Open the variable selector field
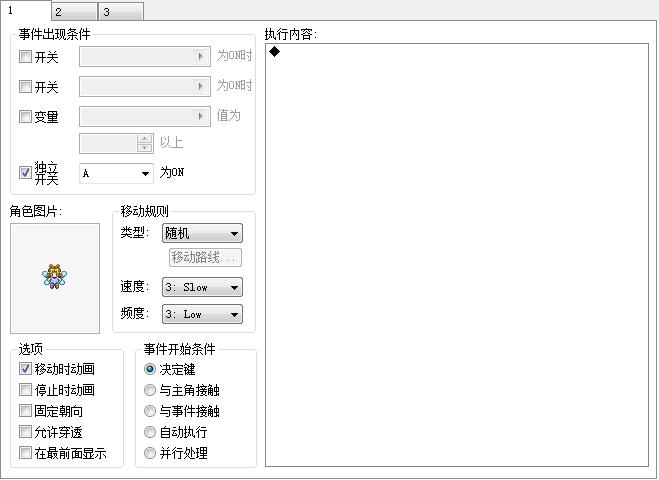Image resolution: width=659 pixels, height=480 pixels. (145, 116)
